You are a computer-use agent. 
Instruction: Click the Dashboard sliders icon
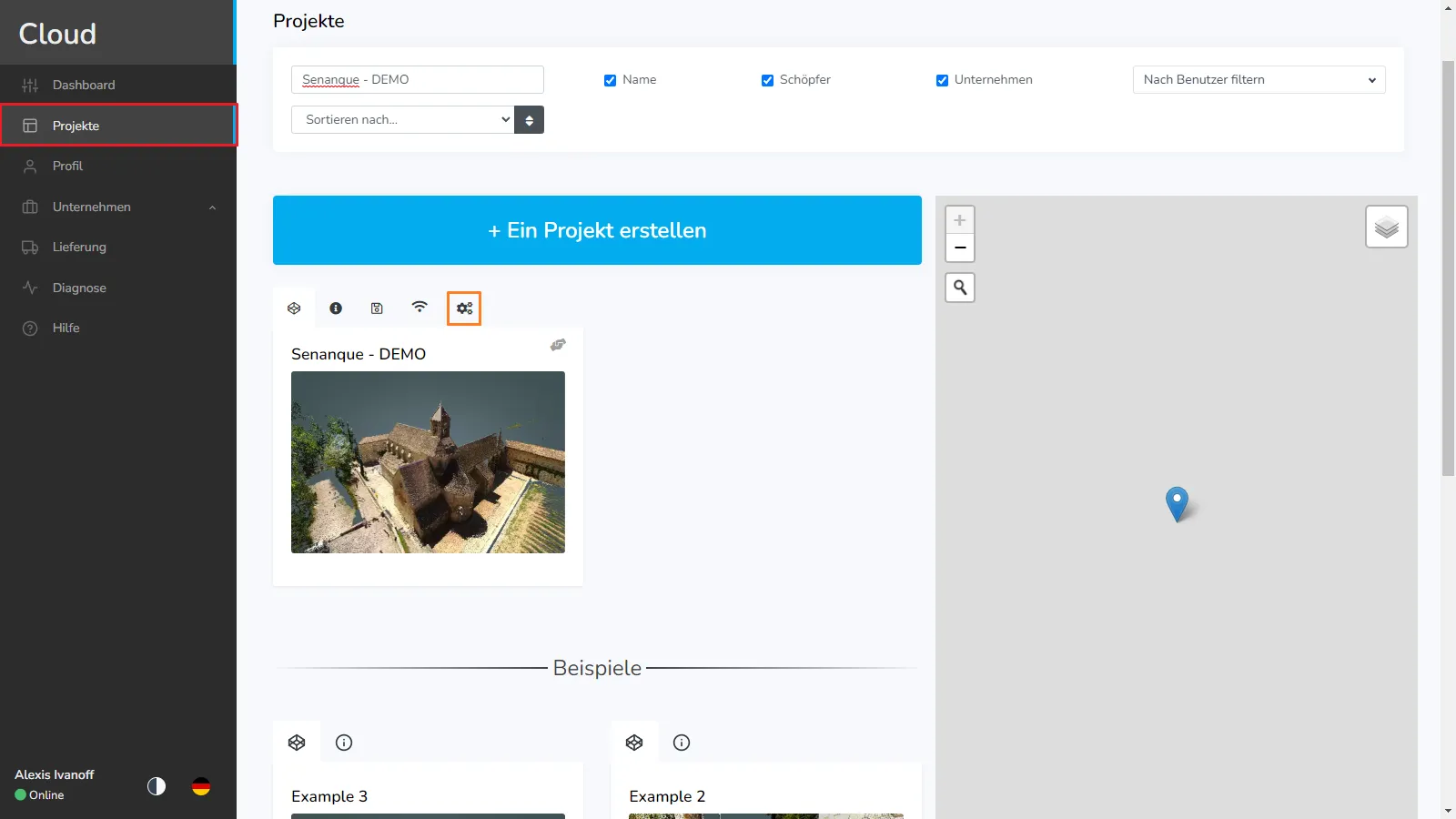(30, 85)
